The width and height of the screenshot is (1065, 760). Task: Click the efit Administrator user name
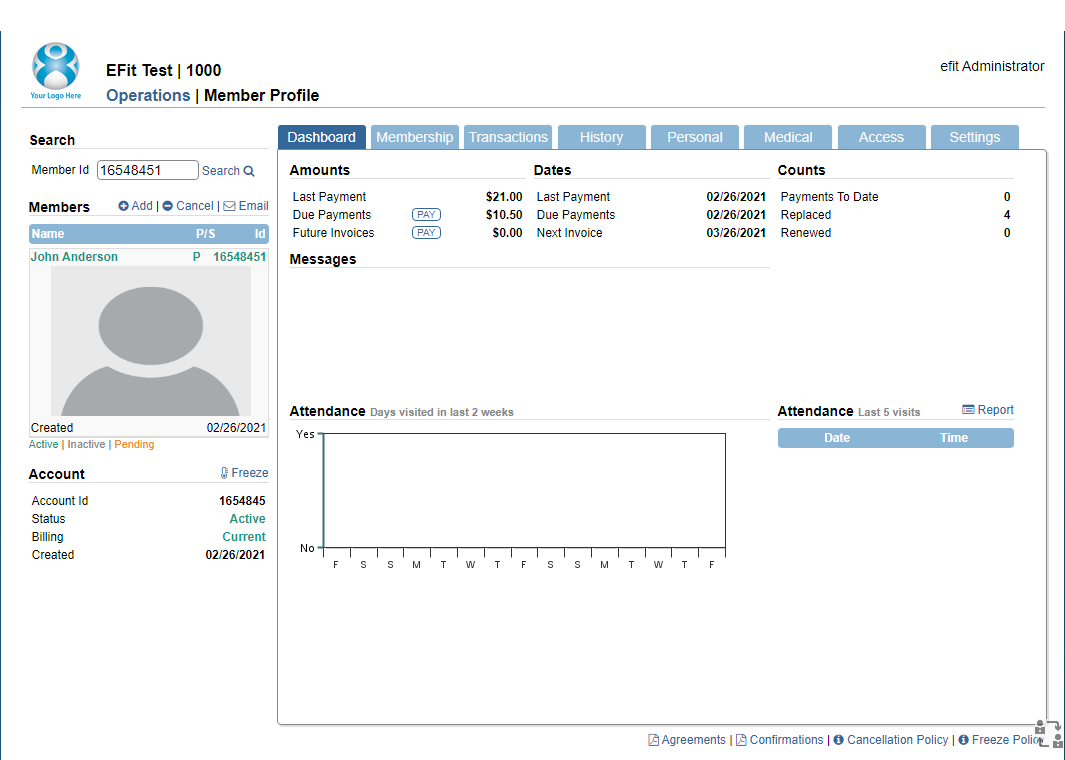992,67
